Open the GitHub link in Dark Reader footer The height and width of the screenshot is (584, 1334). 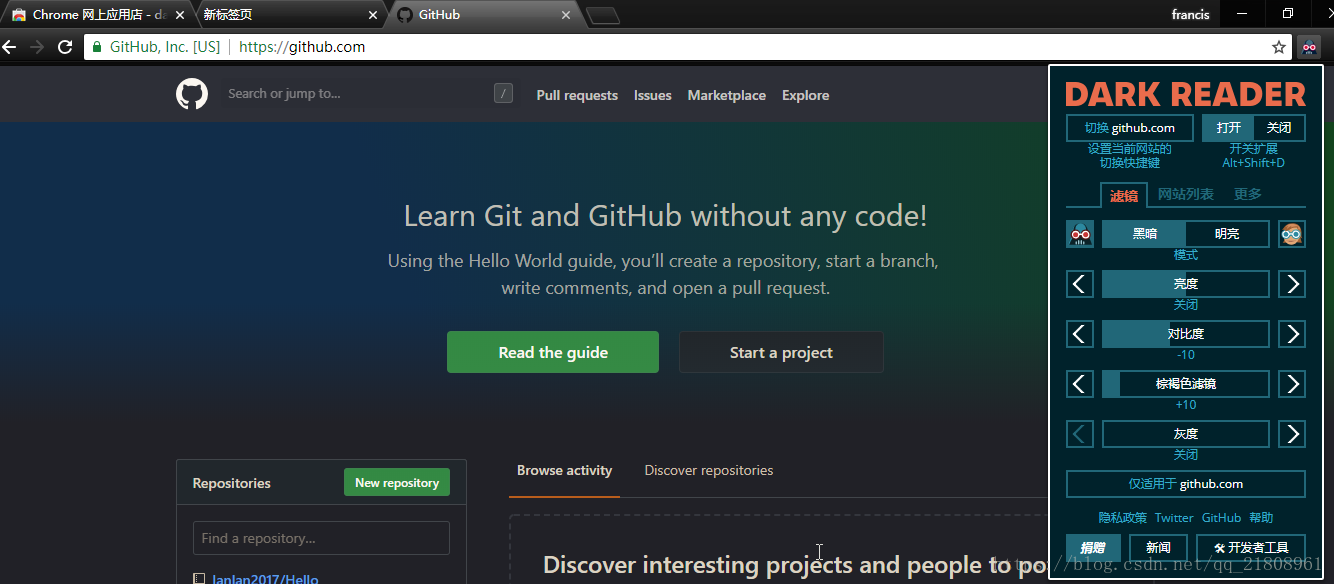click(x=1221, y=518)
